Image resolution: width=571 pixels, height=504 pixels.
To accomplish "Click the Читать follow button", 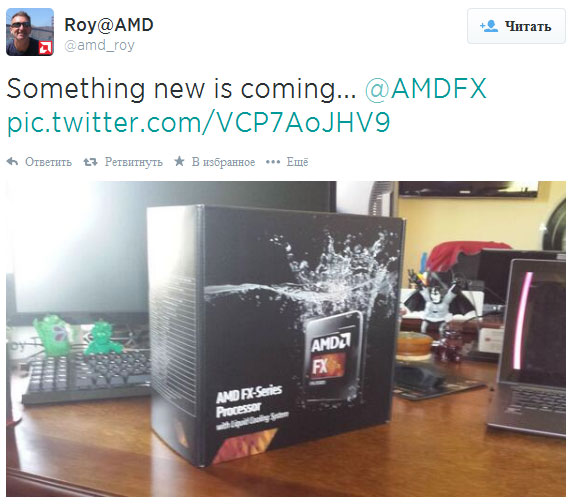I will pyautogui.click(x=516, y=26).
